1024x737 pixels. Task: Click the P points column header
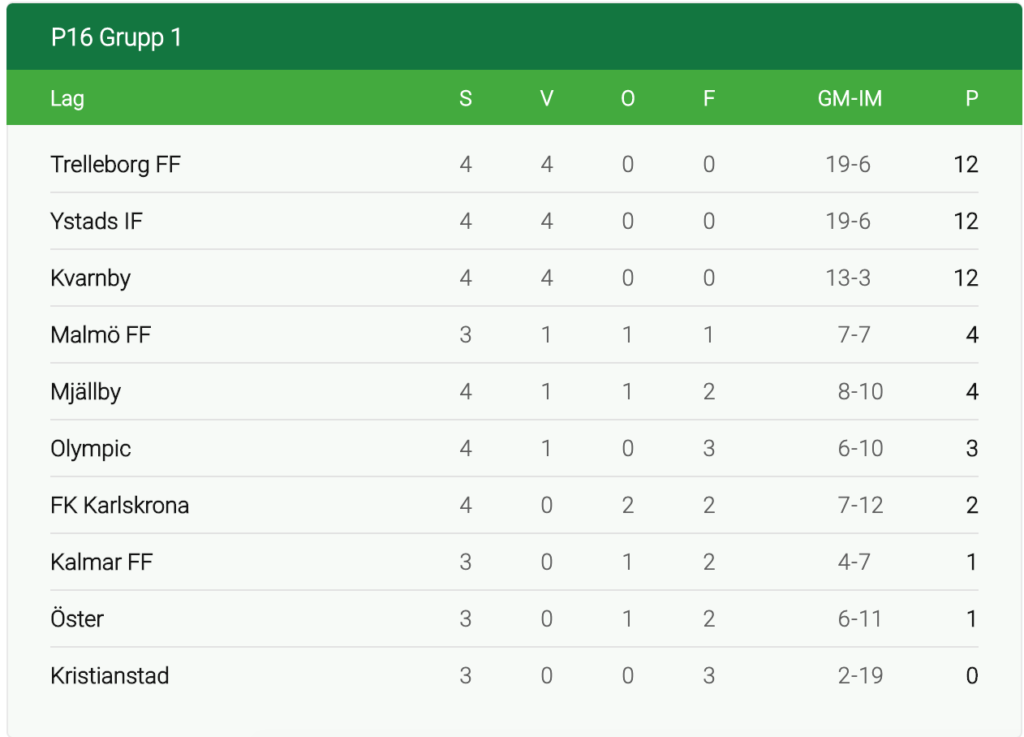click(971, 99)
